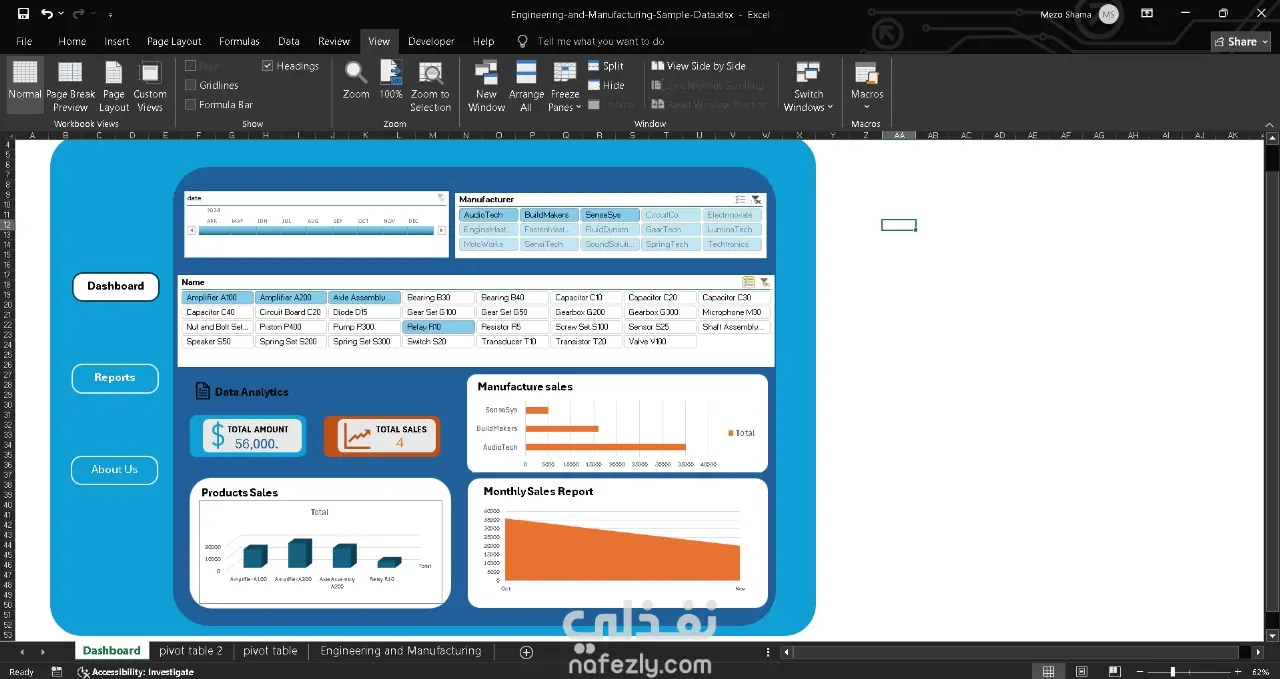Open the Zoom magnifier dialog
Screen dimensions: 1280x679
(356, 80)
